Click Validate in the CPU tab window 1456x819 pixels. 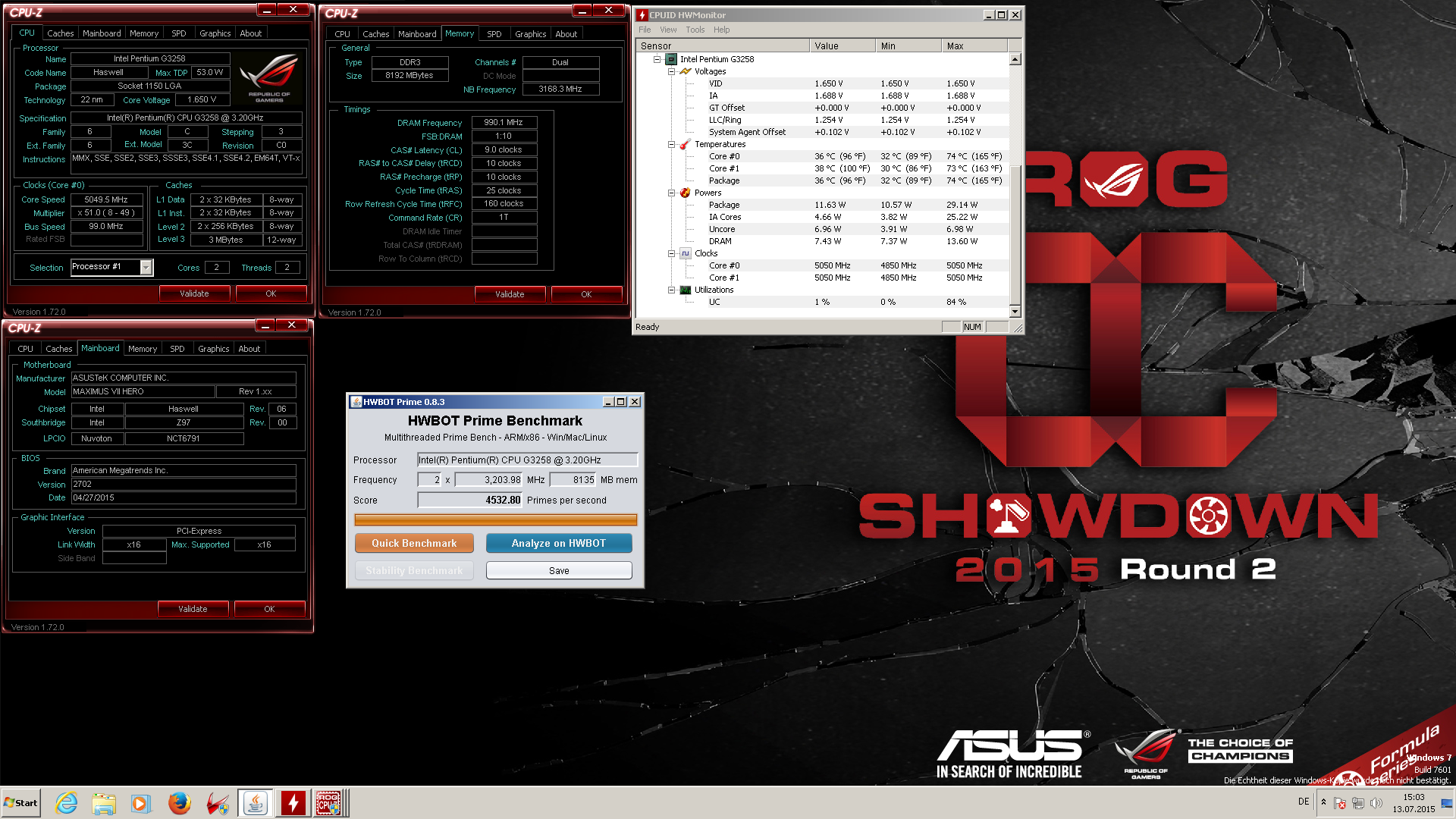[x=194, y=293]
